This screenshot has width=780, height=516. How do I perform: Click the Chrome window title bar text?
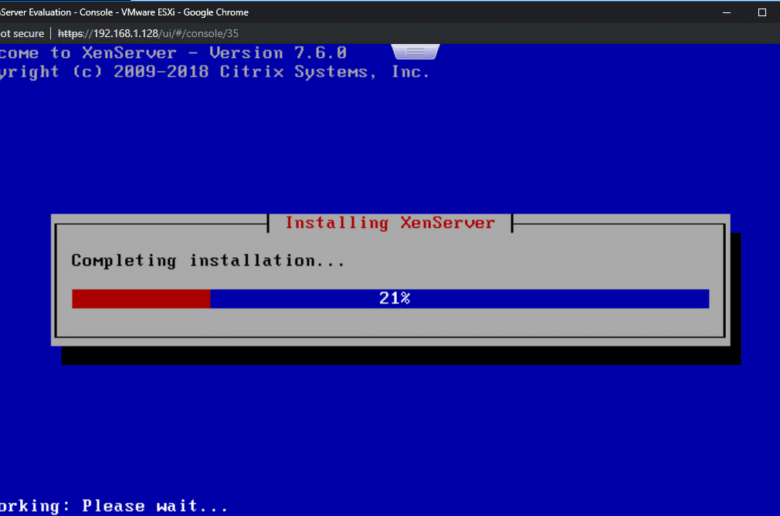(124, 12)
